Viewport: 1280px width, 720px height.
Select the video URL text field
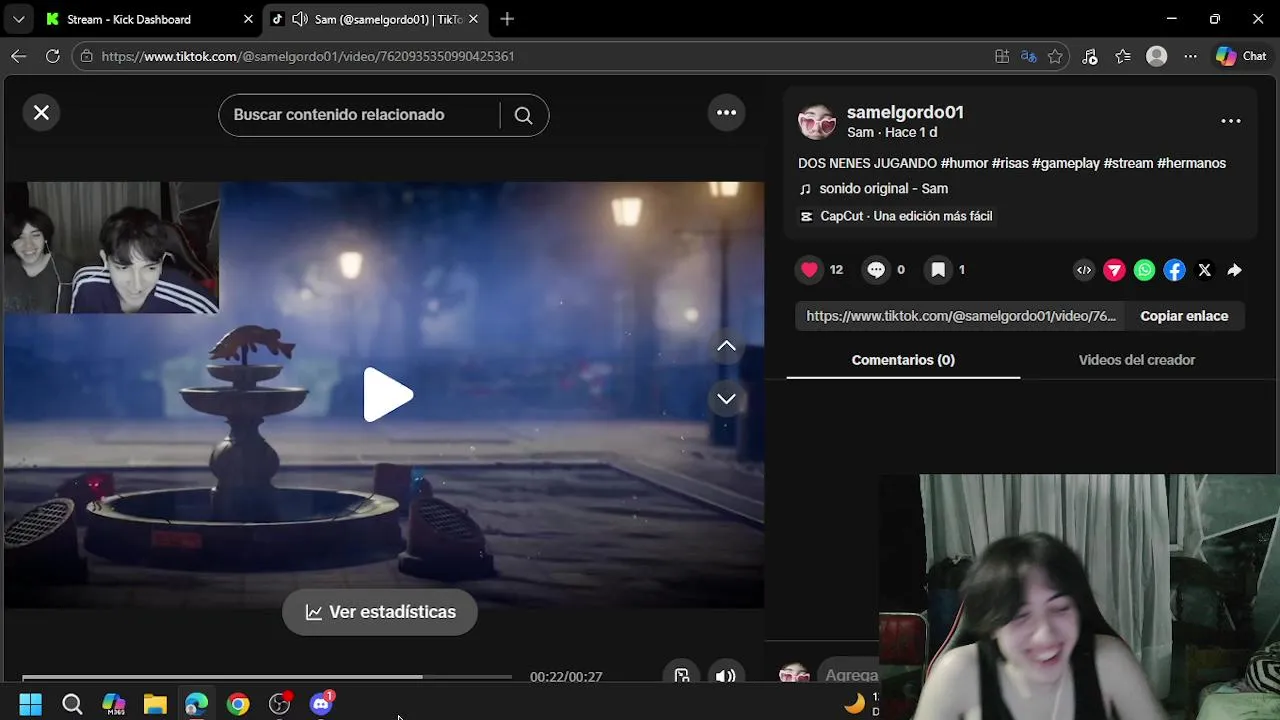(x=961, y=316)
